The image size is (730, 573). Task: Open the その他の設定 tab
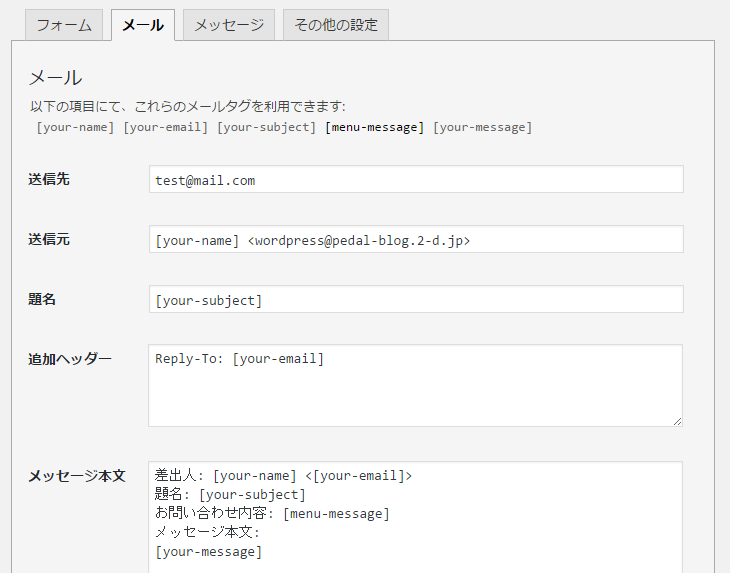[336, 25]
